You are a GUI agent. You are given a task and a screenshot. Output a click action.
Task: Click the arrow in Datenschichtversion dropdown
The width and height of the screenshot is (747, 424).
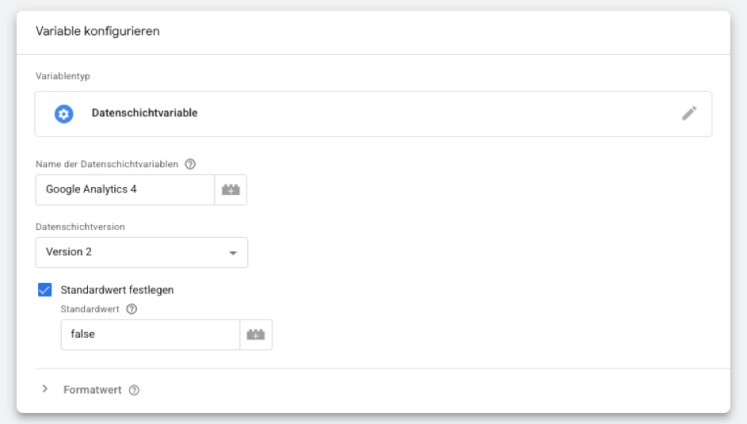[x=233, y=253]
